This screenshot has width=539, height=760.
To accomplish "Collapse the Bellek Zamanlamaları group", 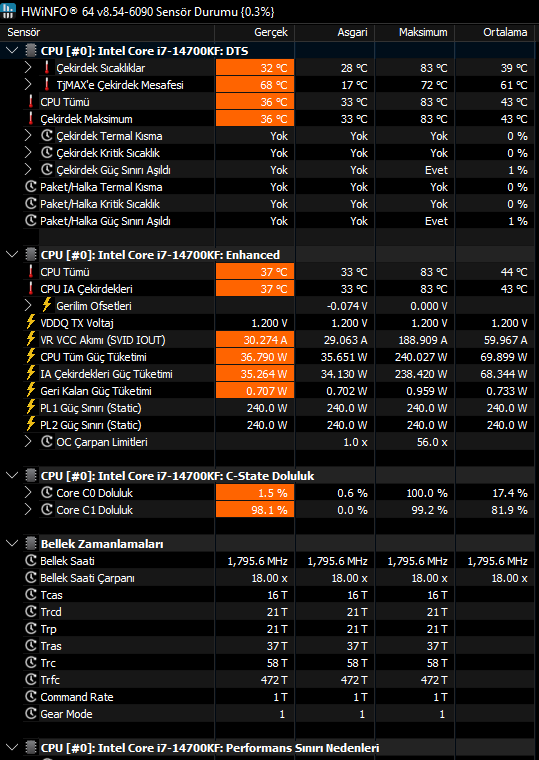I will tap(13, 544).
